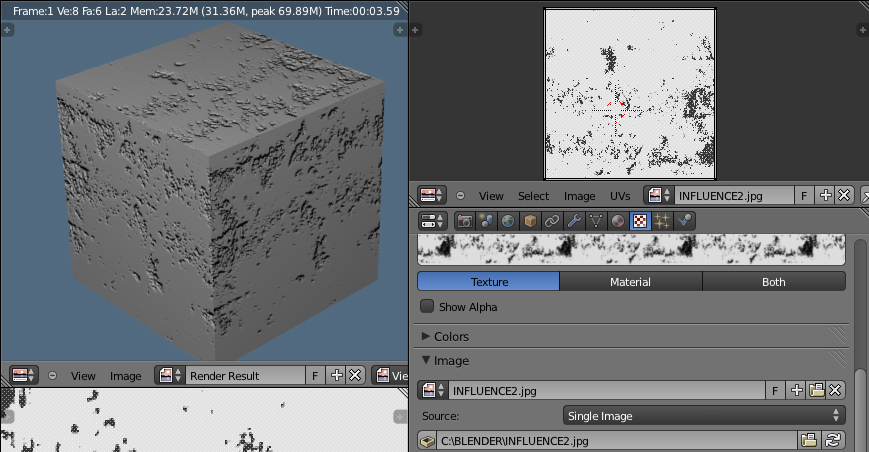Open the Image menu in render result editor

[125, 376]
